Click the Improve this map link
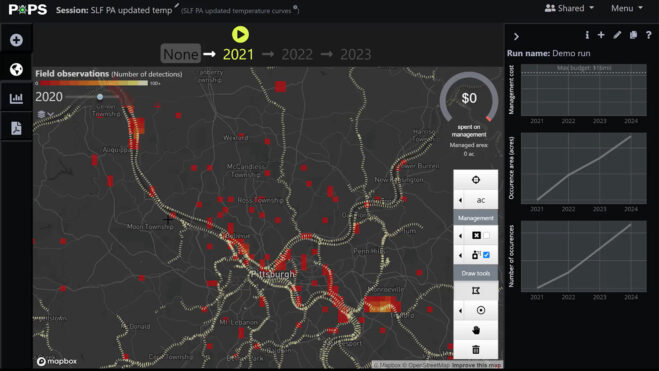Screen dimensions: 659x371 (477, 365)
